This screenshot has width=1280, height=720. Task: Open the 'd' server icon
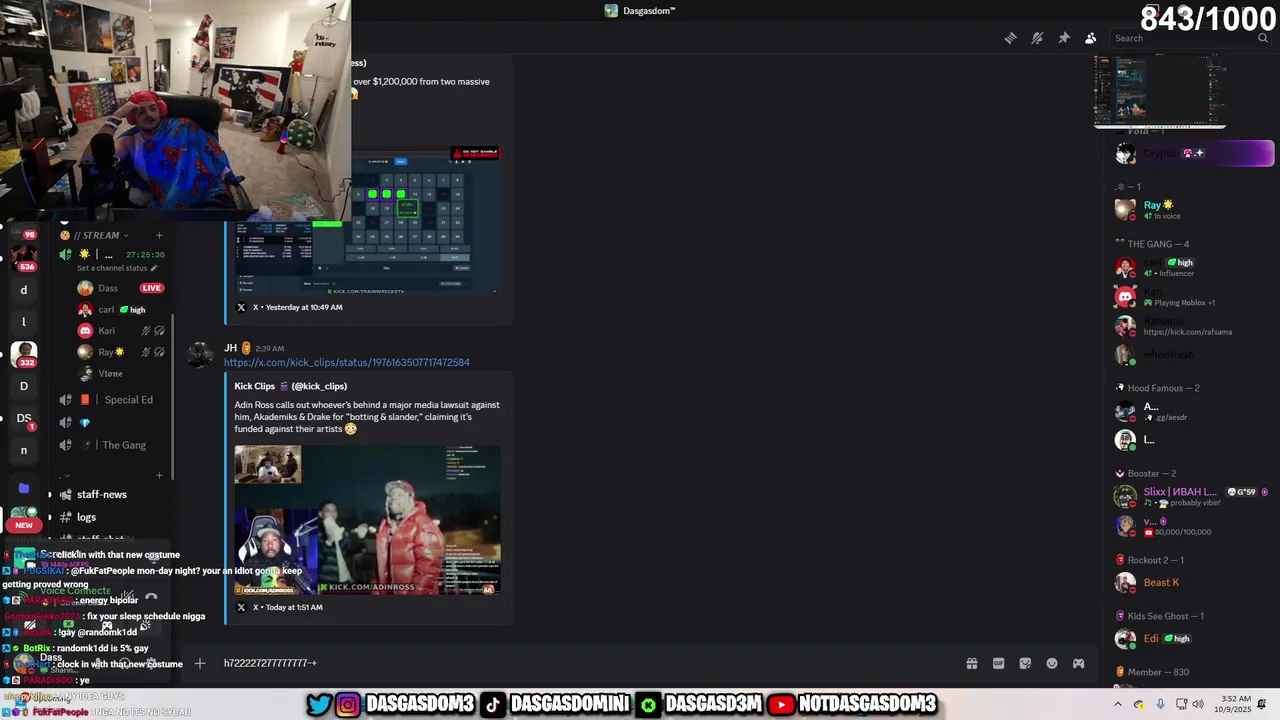point(24,290)
